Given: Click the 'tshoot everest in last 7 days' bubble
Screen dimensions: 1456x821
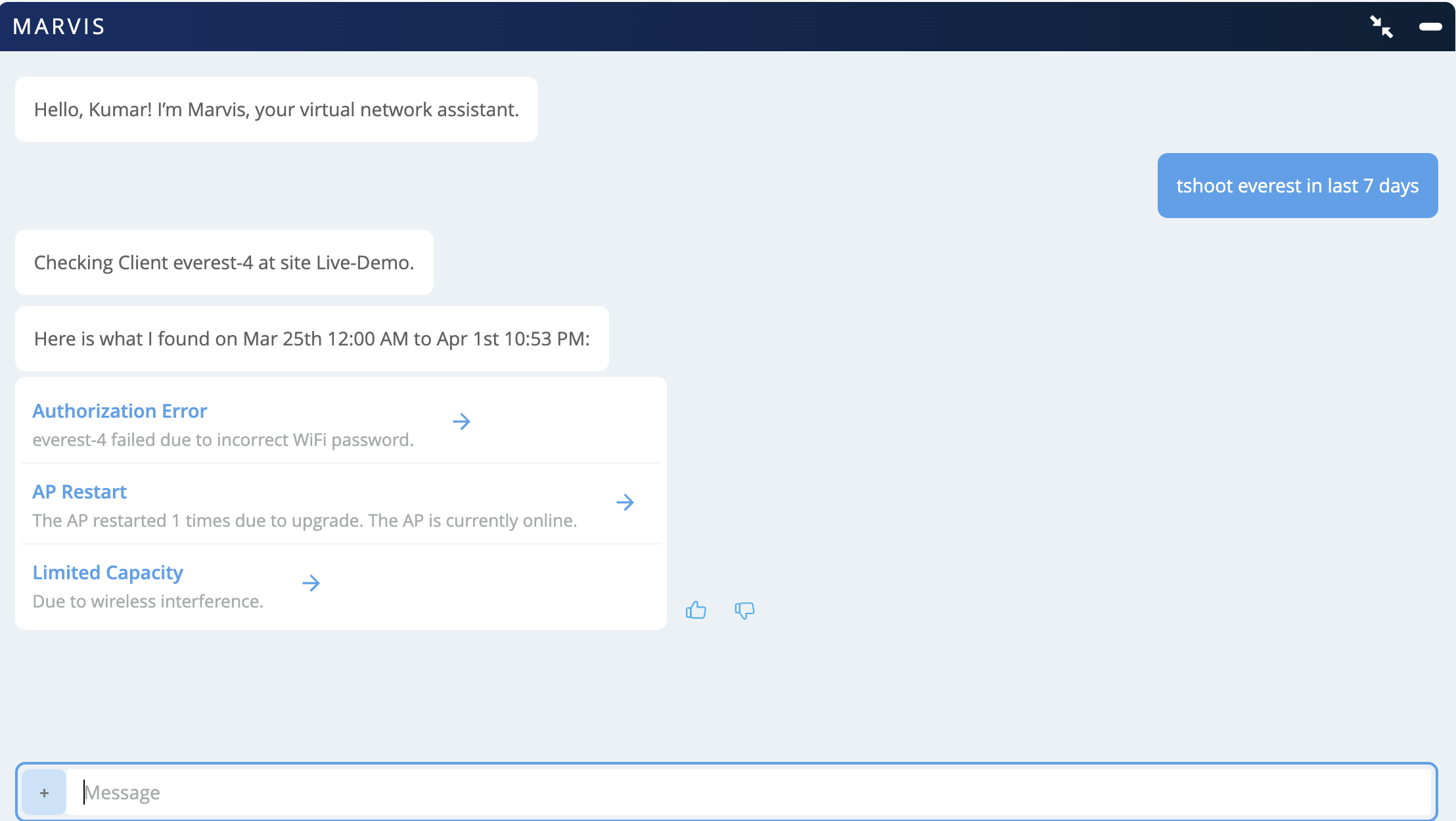Looking at the screenshot, I should tap(1297, 186).
